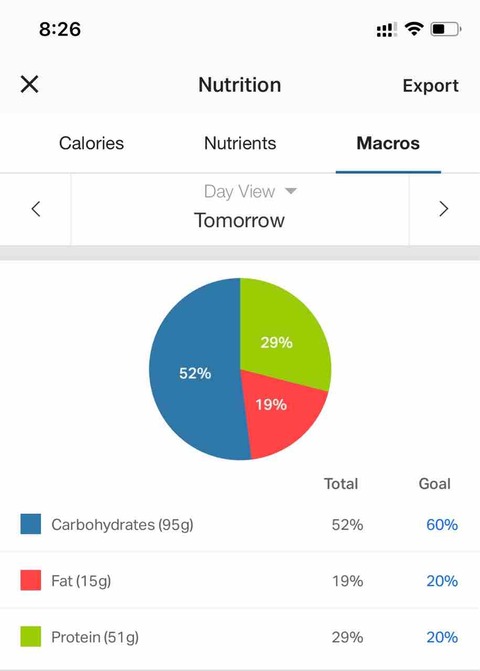
Task: Click the blue Carbohydrates color swatch
Action: pyautogui.click(x=31, y=524)
